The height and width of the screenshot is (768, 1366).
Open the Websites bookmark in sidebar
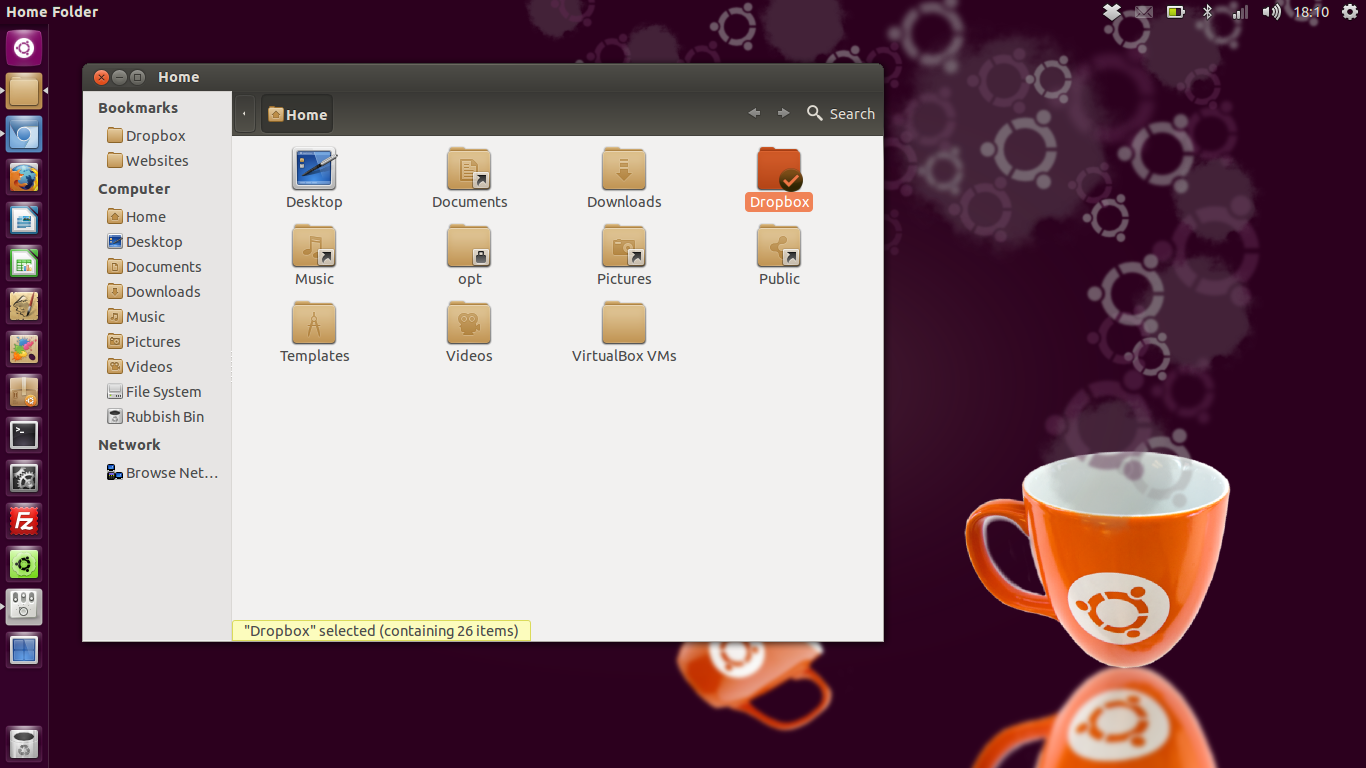pyautogui.click(x=156, y=161)
